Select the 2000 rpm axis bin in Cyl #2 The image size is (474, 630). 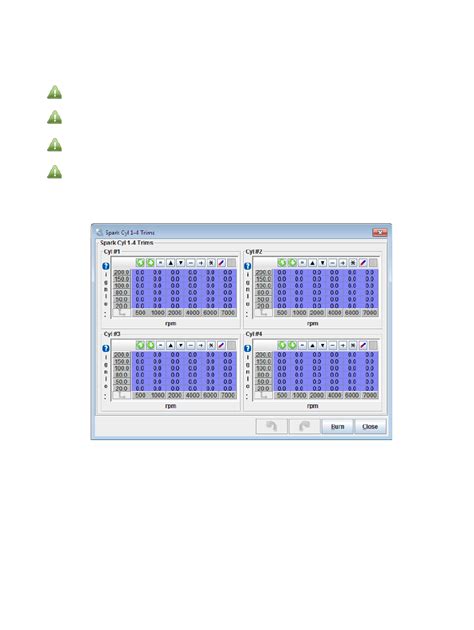point(317,313)
